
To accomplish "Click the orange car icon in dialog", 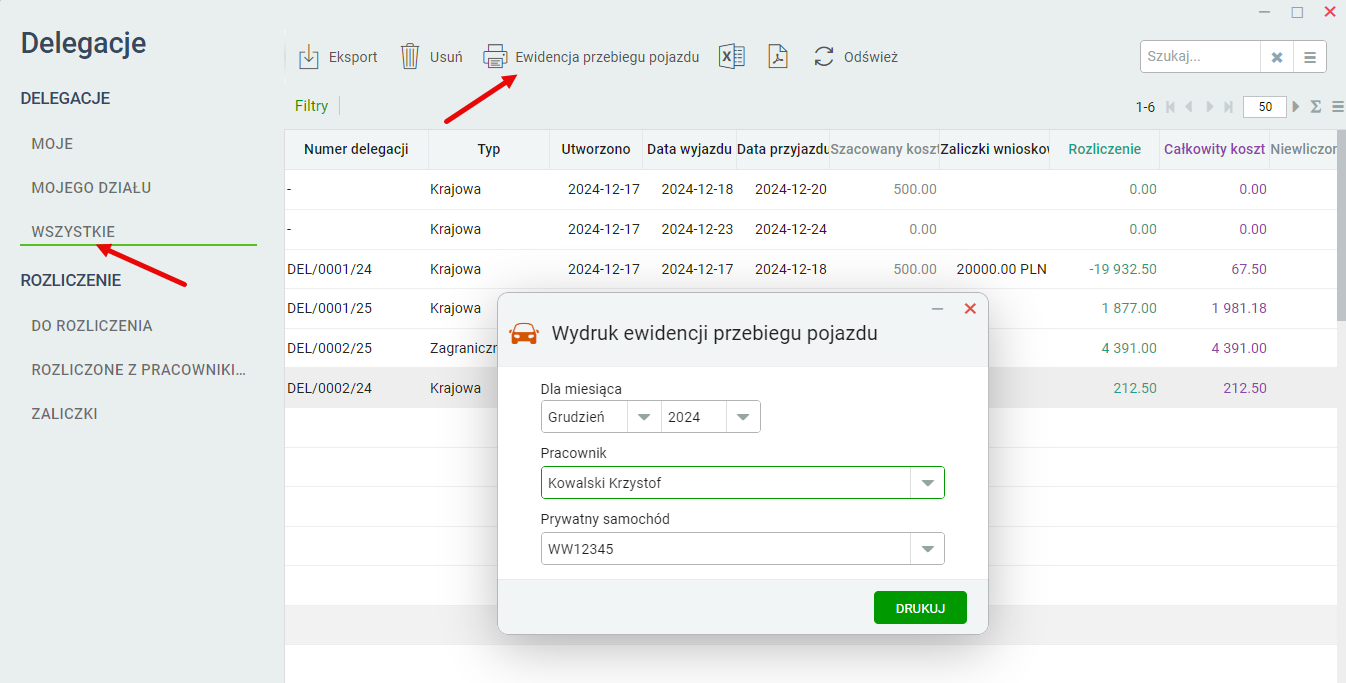I will pyautogui.click(x=524, y=334).
